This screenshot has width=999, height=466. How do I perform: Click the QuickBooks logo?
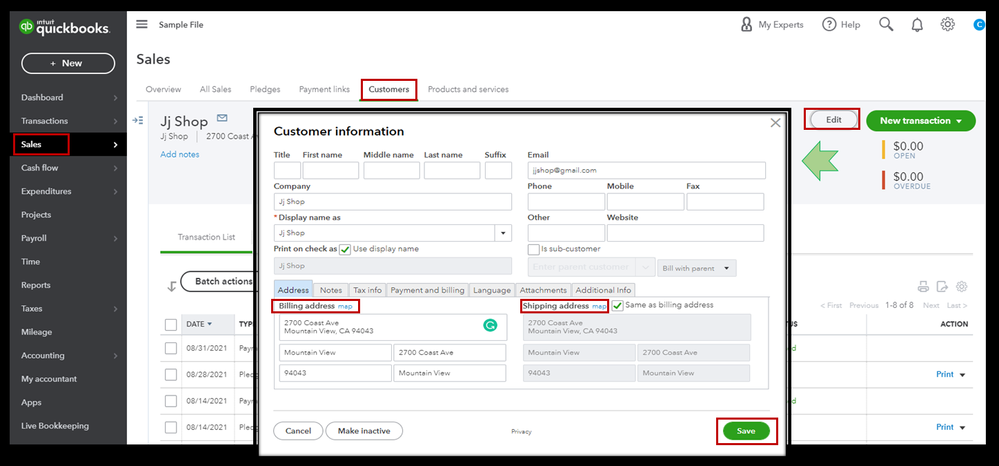pyautogui.click(x=64, y=27)
